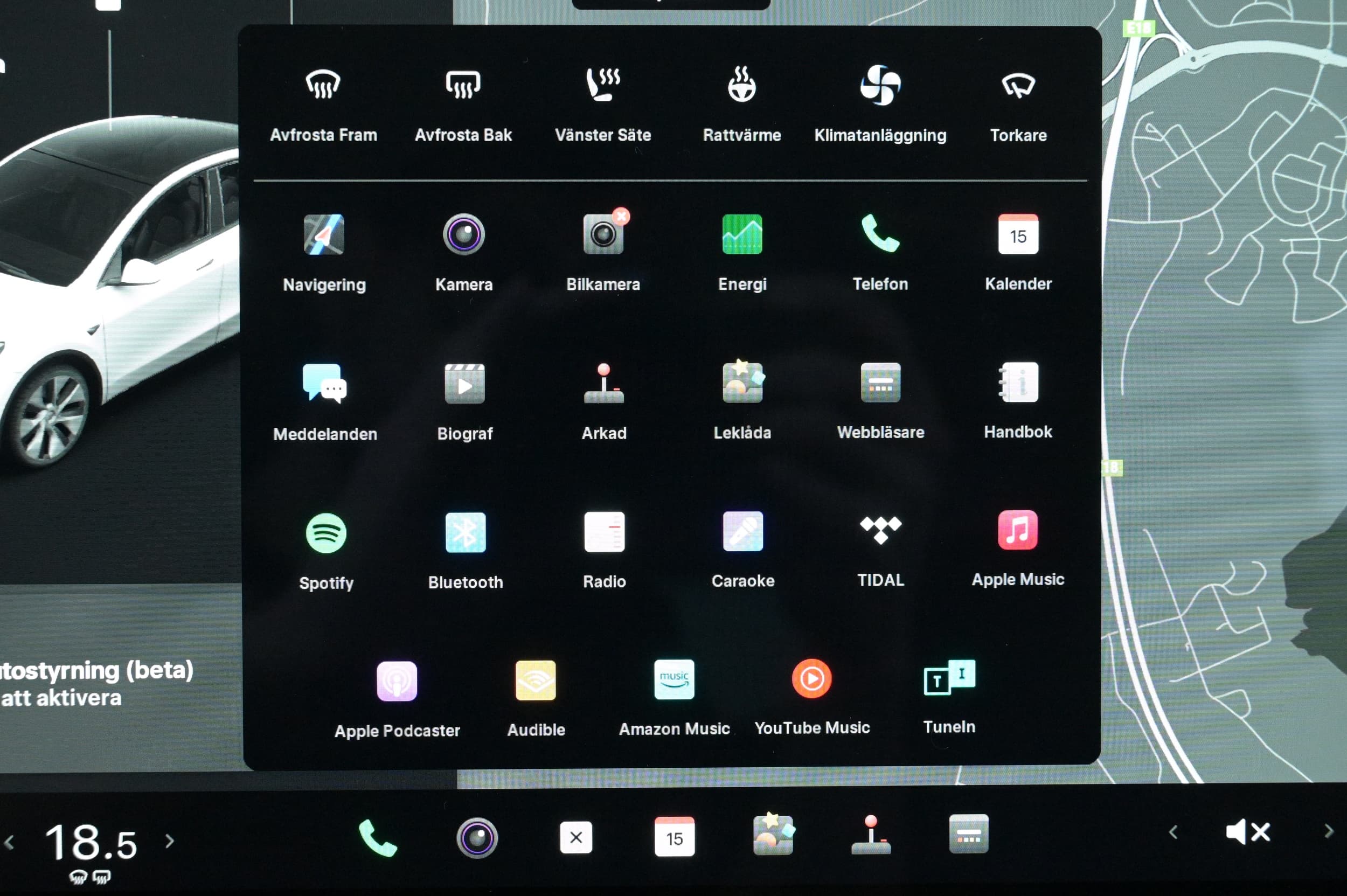This screenshot has height=896, width=1347.
Task: Open Klimatanläggning climate controls
Action: 880,104
